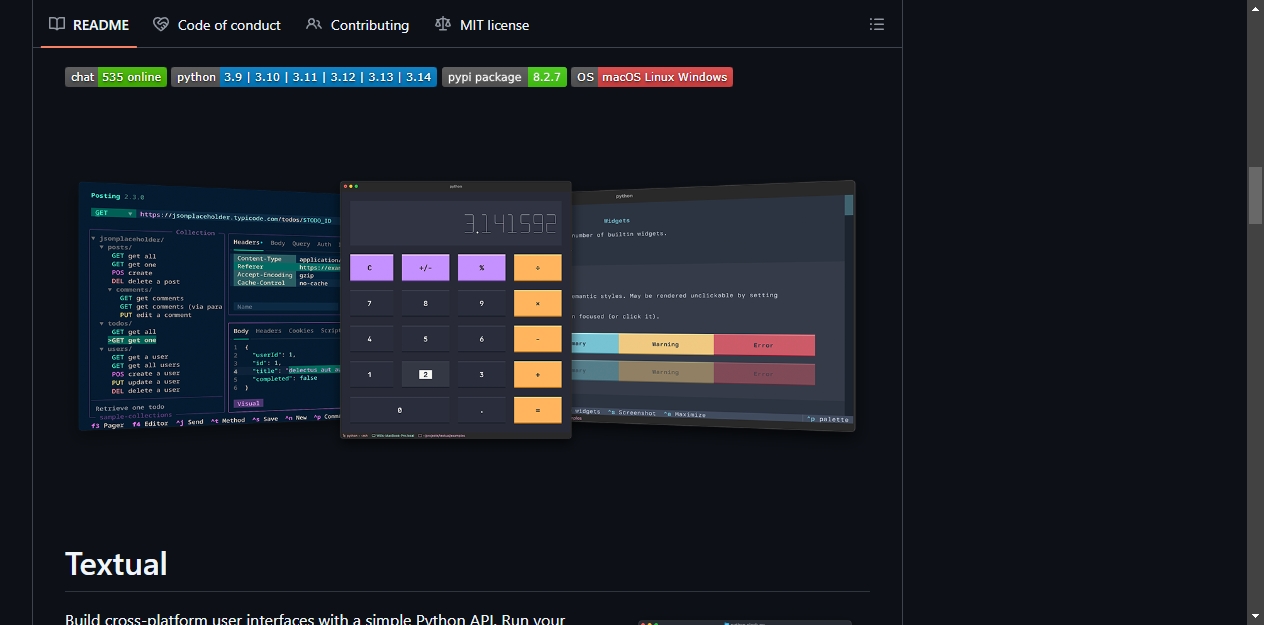This screenshot has width=1264, height=625.
Task: Click the page vertical scrollbar thumb
Action: point(1256,195)
